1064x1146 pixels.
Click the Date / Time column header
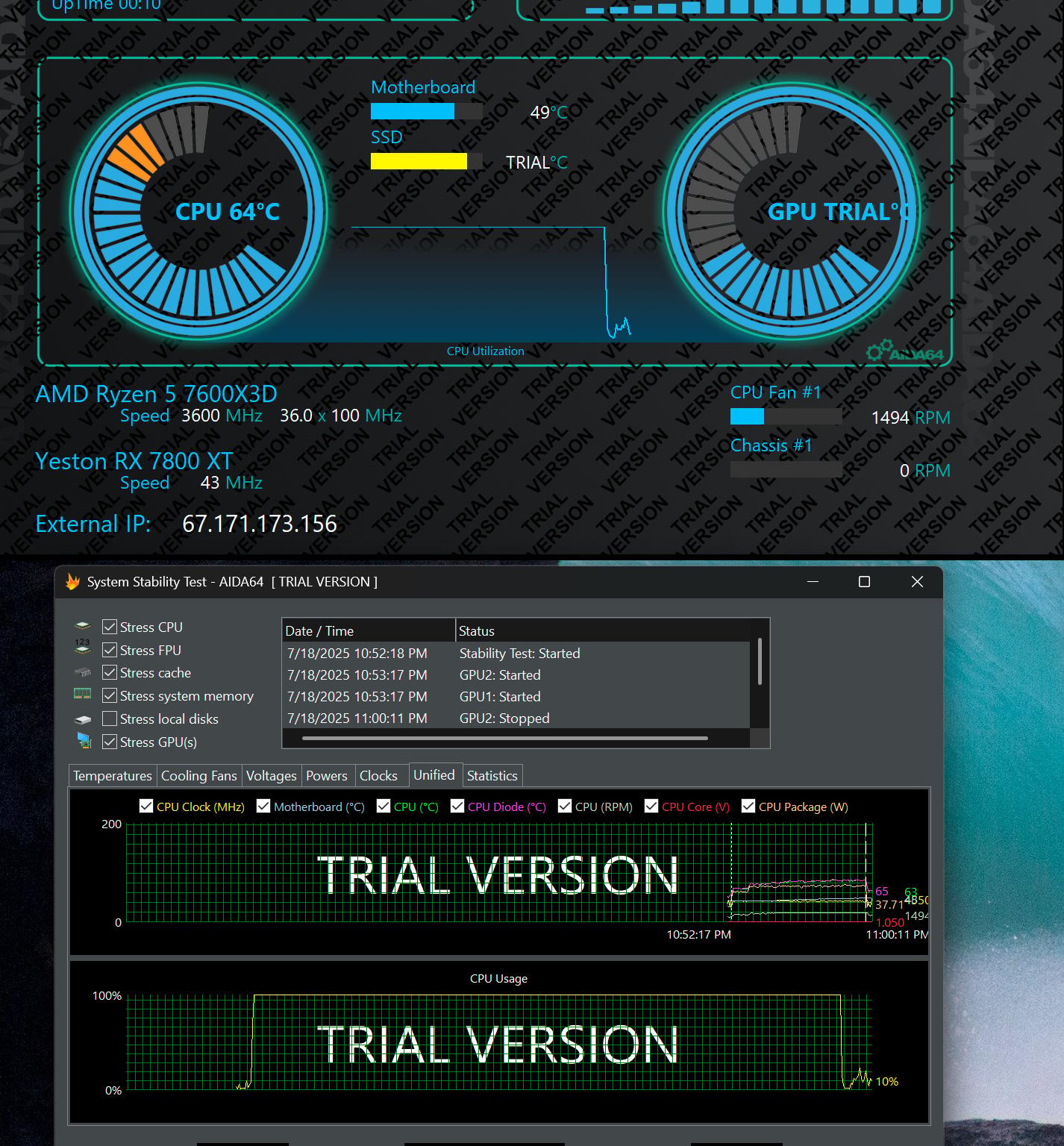(369, 630)
